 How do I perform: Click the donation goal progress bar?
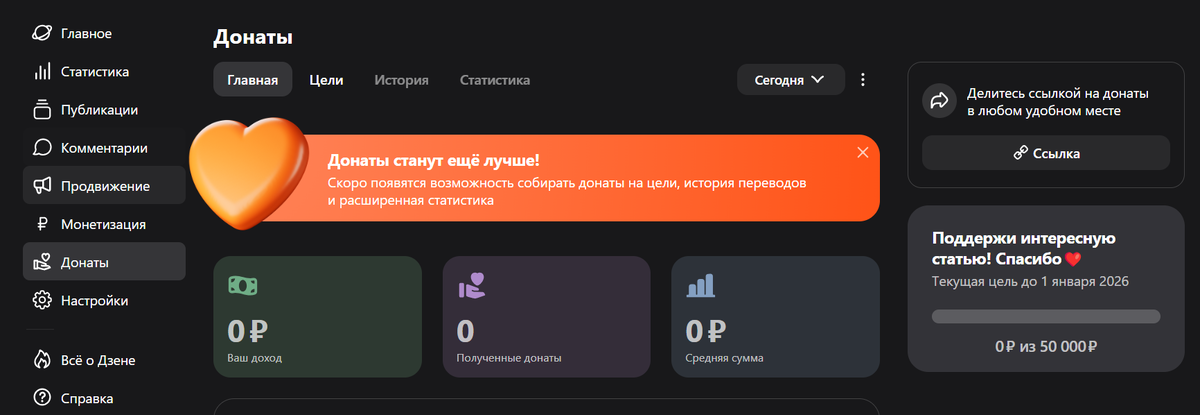1046,316
